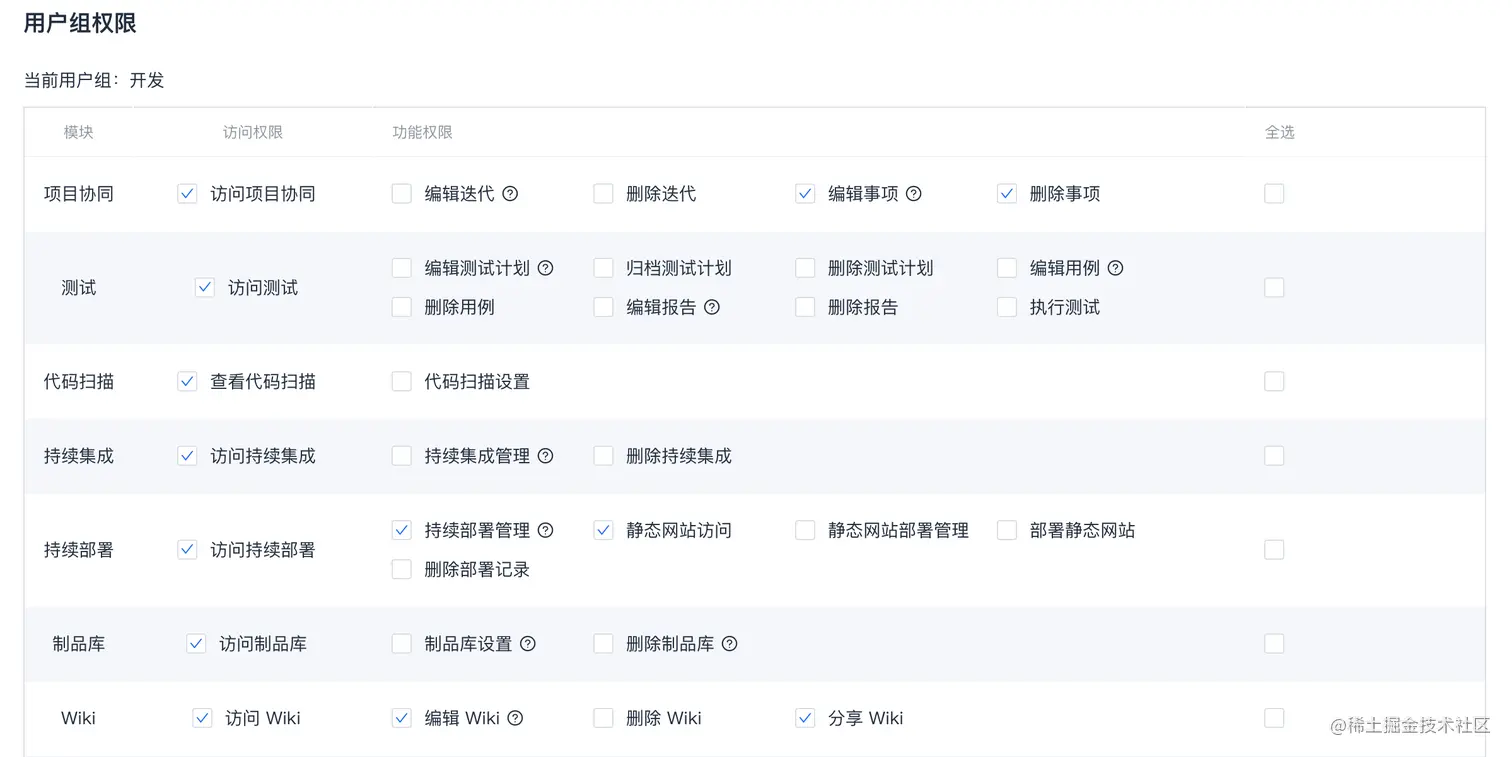Click the 当前用户组：开发 label

pyautogui.click(x=94, y=80)
